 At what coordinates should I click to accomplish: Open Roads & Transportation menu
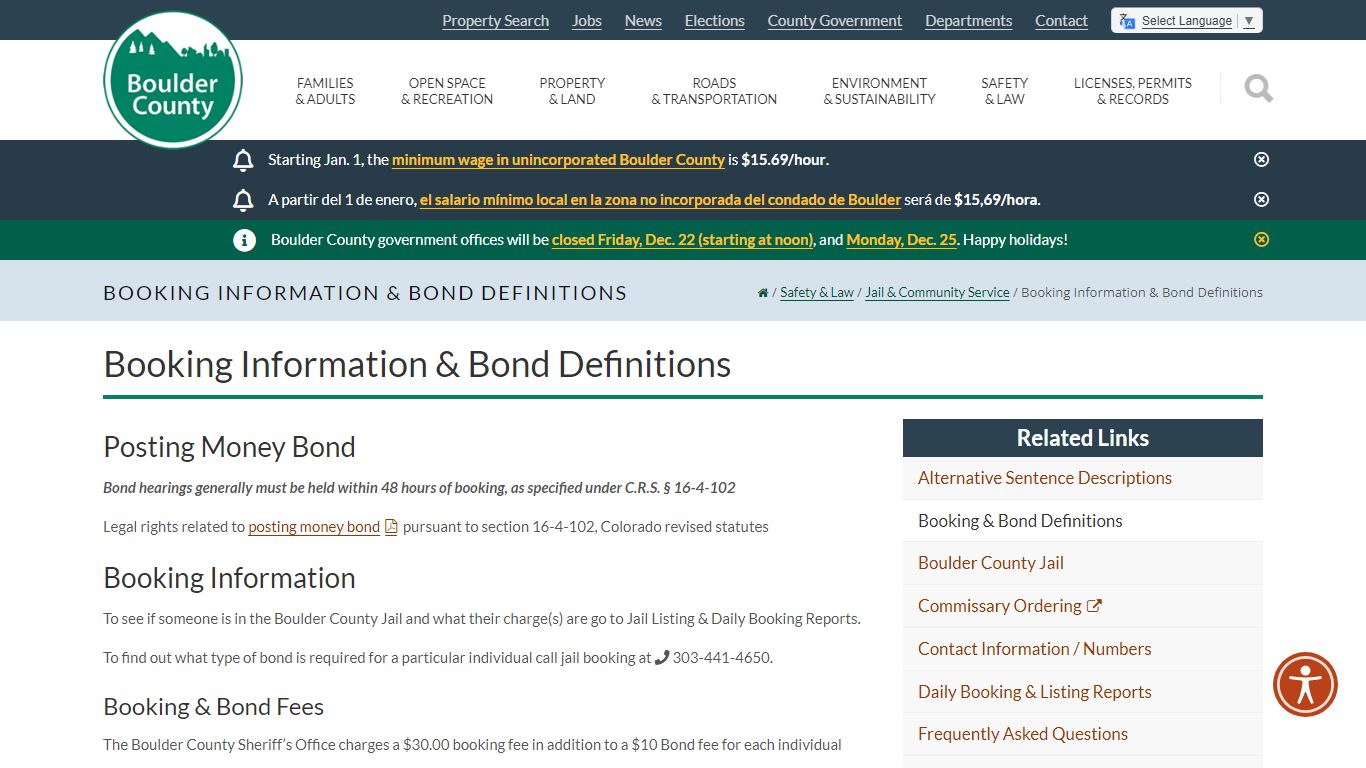pos(714,91)
